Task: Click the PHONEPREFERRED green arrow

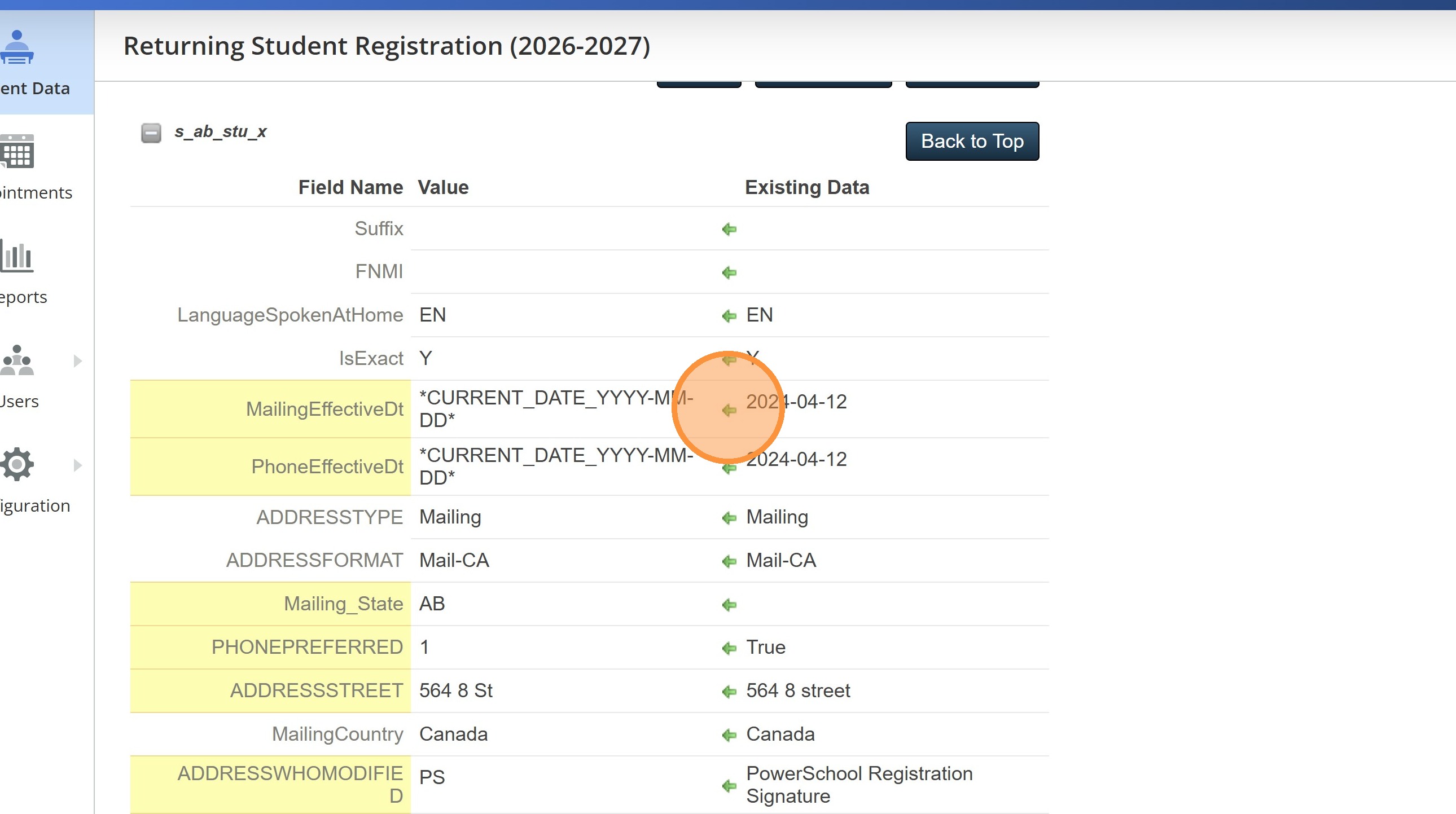Action: tap(729, 648)
